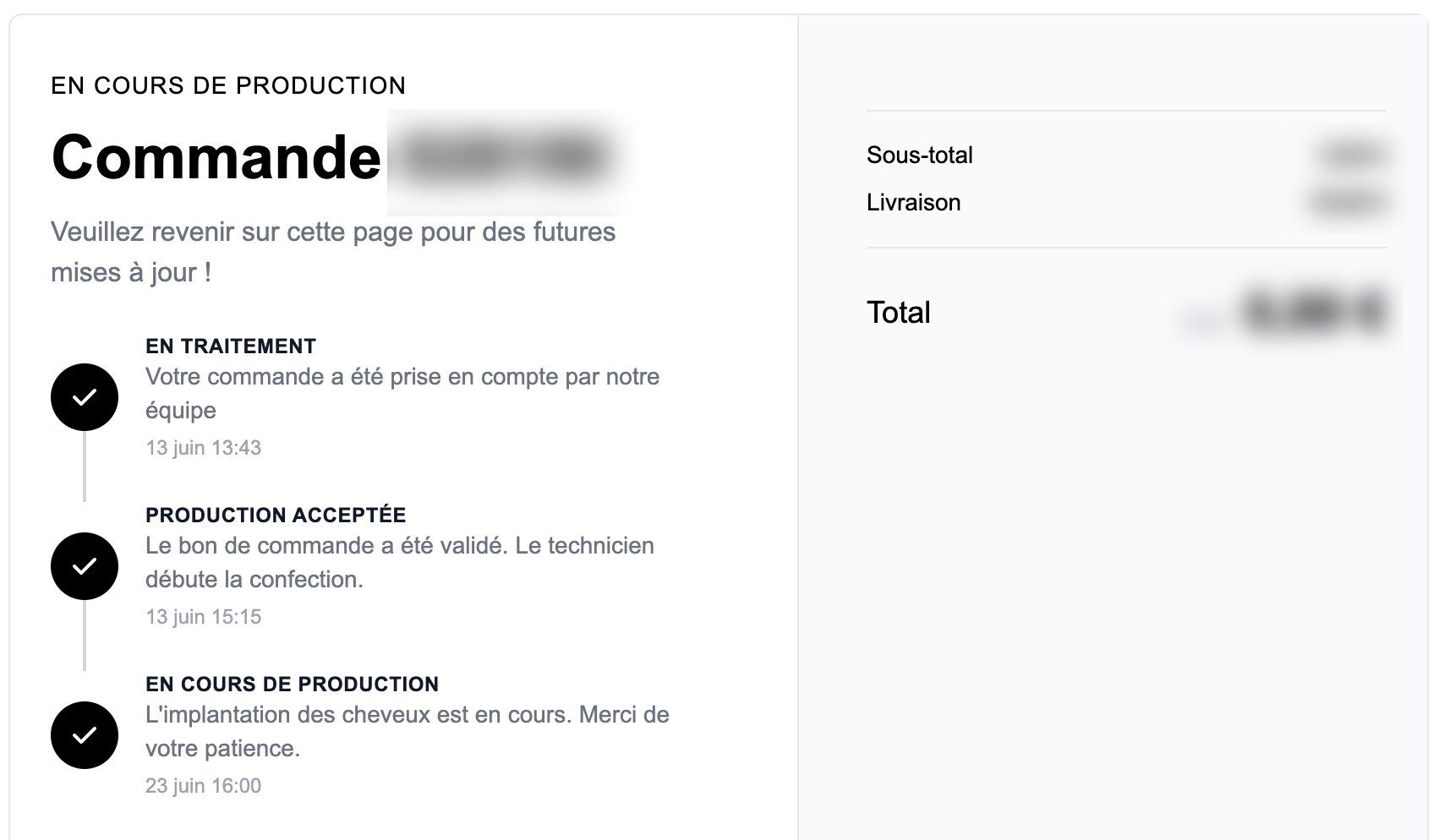Click the 'Veuillez revenir sur cette page' message
The image size is (1439, 840).
pyautogui.click(x=333, y=252)
